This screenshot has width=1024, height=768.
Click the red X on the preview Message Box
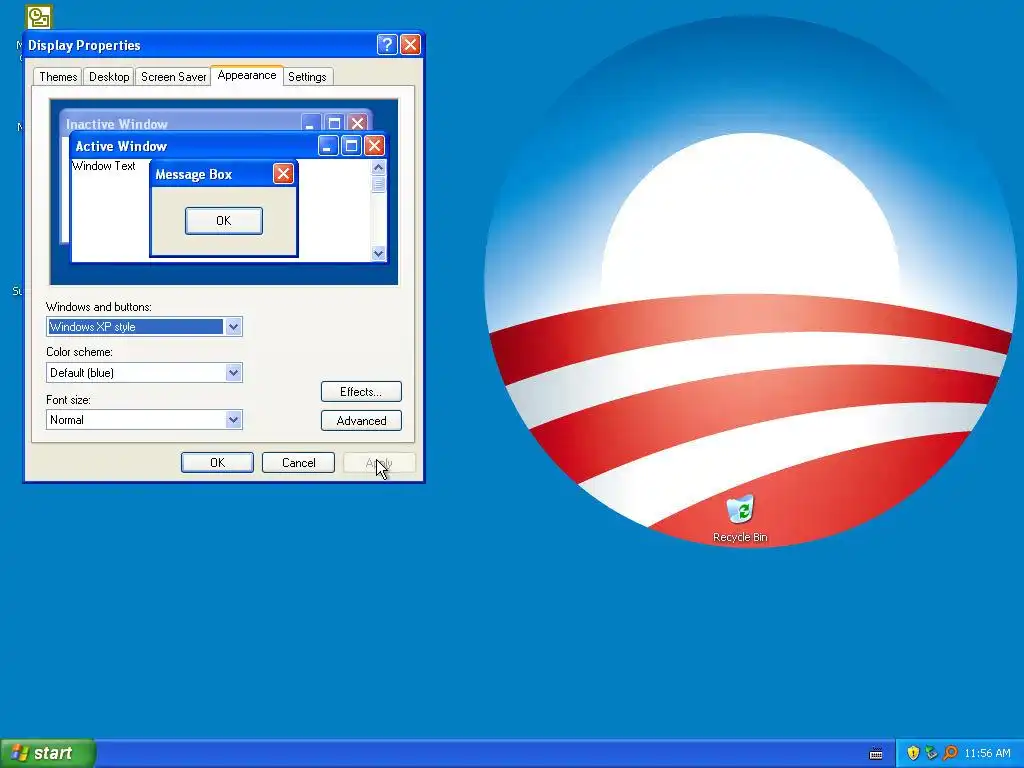[283, 174]
